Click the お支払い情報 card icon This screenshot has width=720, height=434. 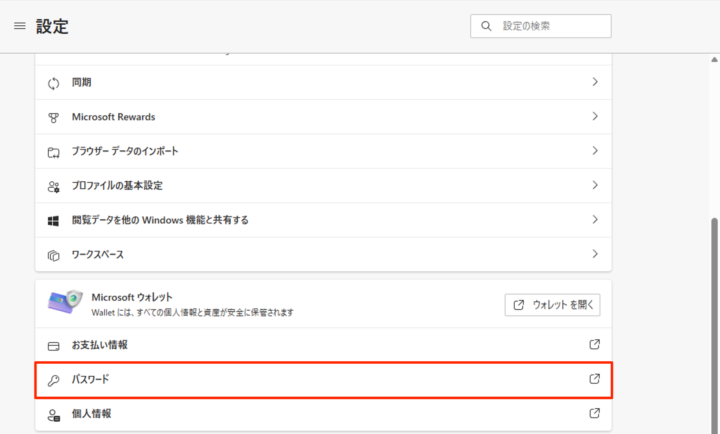pos(54,346)
